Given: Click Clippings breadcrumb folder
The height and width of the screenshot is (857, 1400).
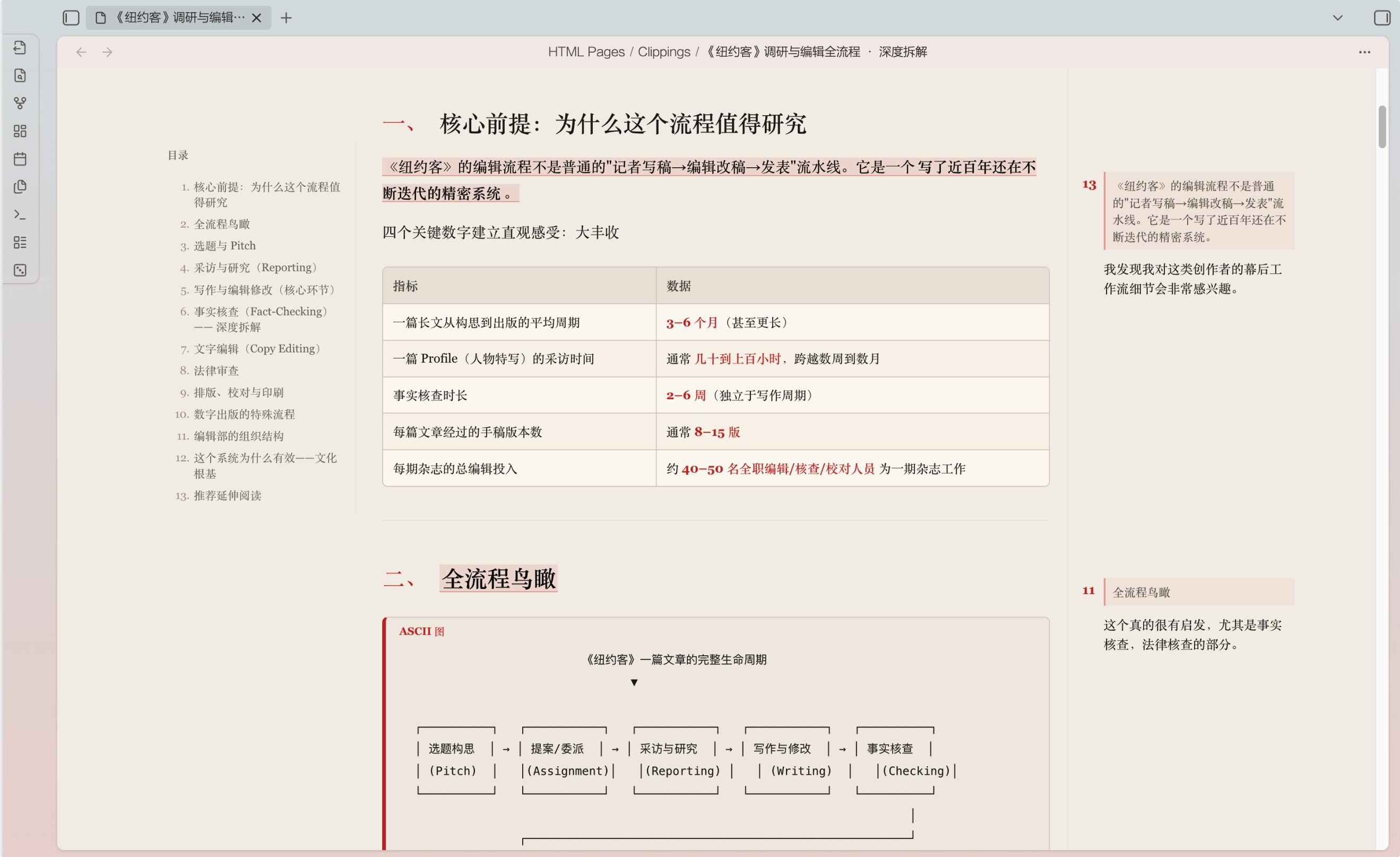Looking at the screenshot, I should pyautogui.click(x=663, y=52).
